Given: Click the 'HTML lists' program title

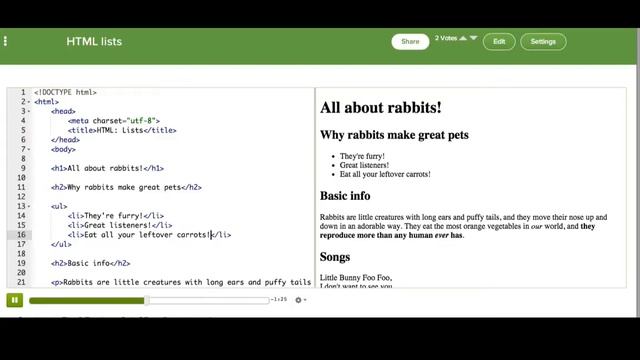Looking at the screenshot, I should click(94, 42).
